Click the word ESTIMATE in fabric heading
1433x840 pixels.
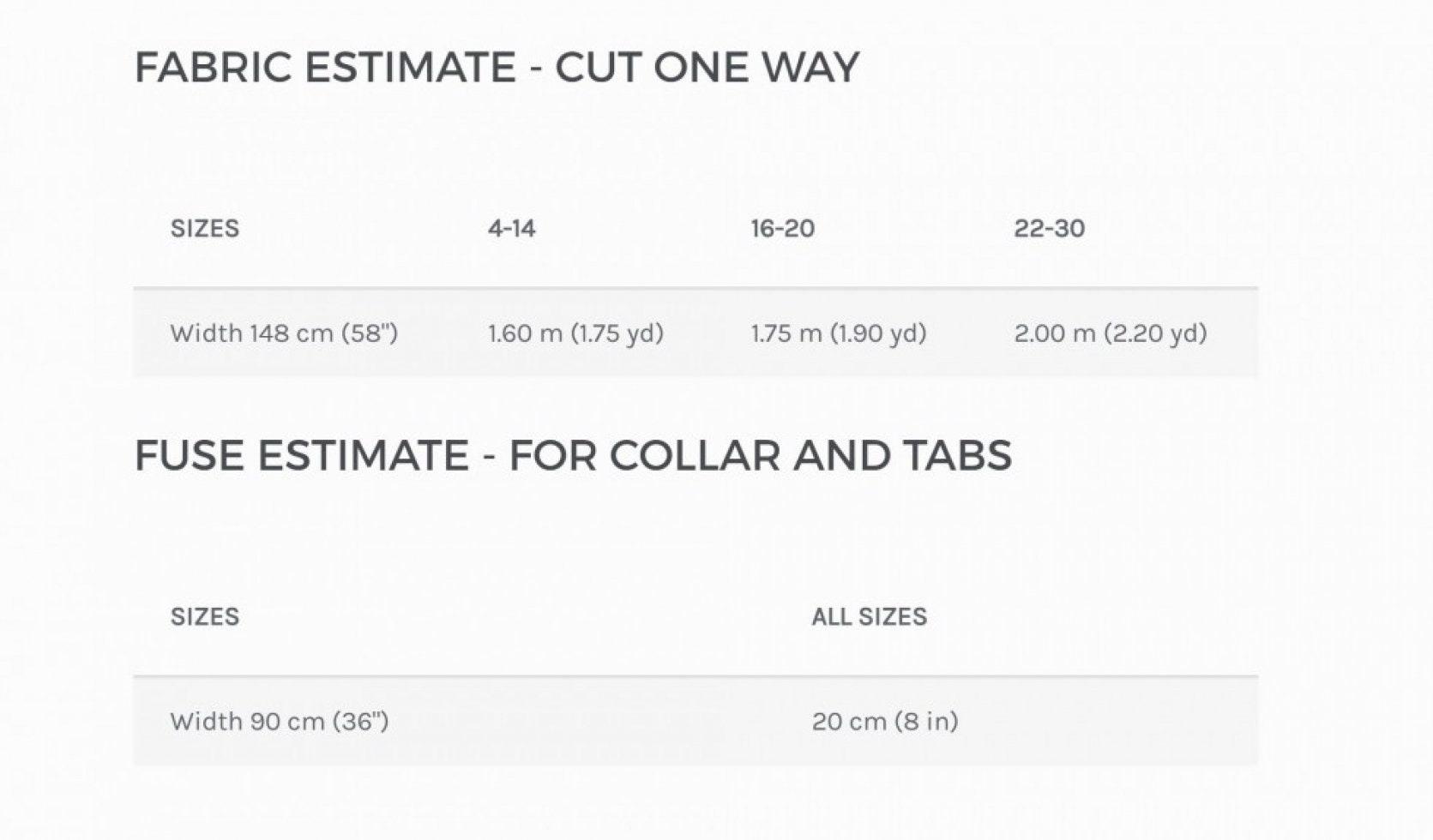[410, 67]
